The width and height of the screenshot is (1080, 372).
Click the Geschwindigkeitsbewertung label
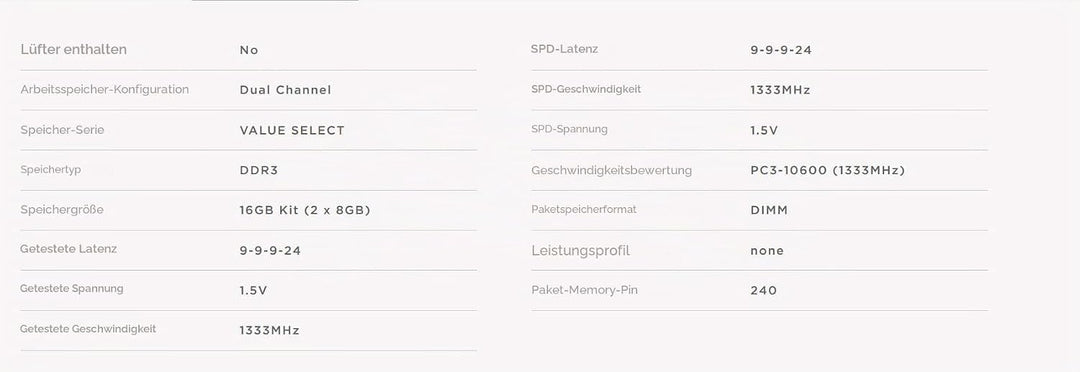[x=612, y=170]
